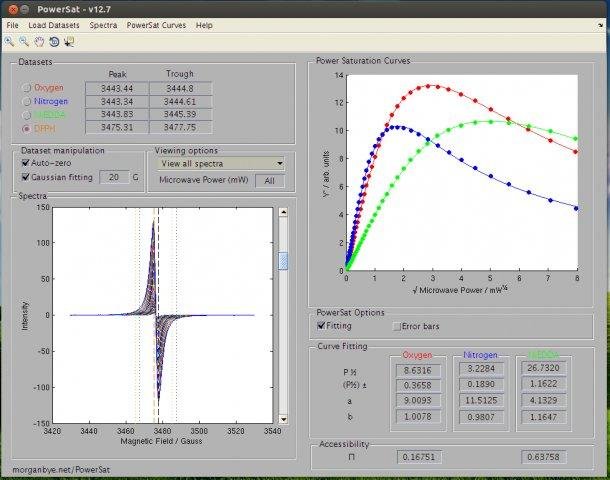Open the View all spectra dropdown
Image resolution: width=610 pixels, height=480 pixels.
221,164
